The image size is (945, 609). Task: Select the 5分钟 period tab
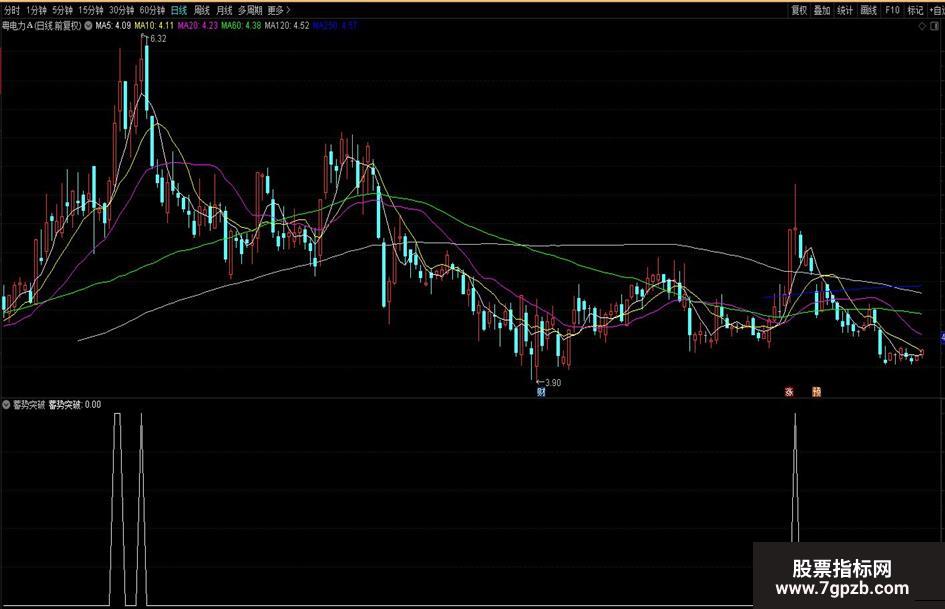[x=62, y=10]
